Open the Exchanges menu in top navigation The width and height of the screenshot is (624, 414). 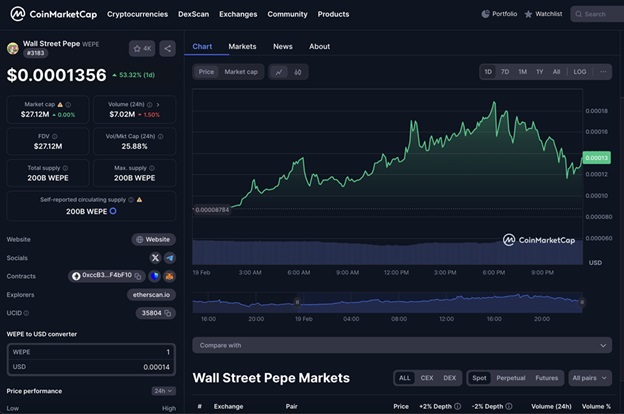click(238, 14)
